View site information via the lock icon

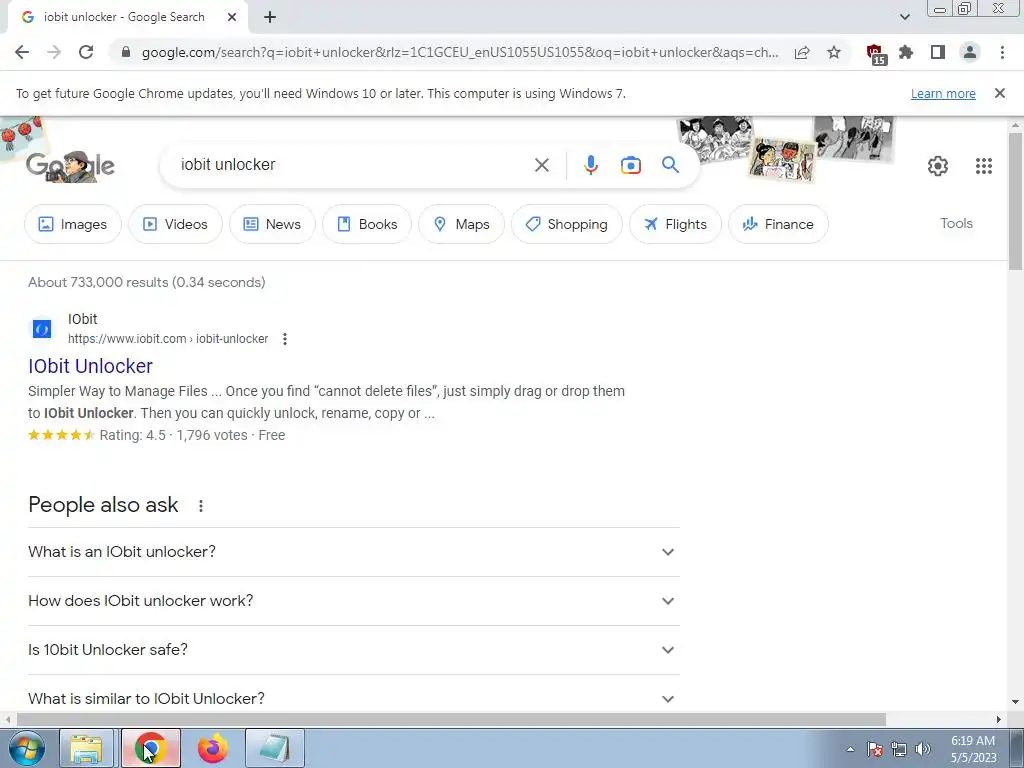click(x=126, y=52)
